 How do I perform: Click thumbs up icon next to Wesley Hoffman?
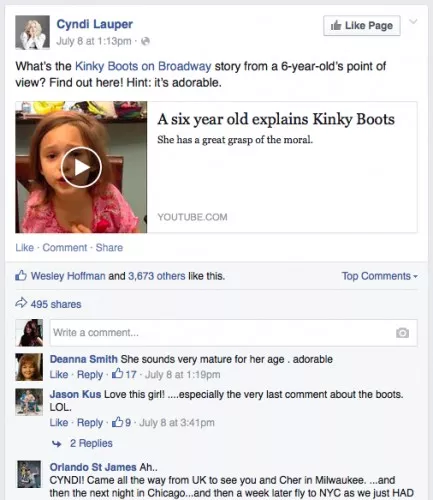(x=21, y=275)
